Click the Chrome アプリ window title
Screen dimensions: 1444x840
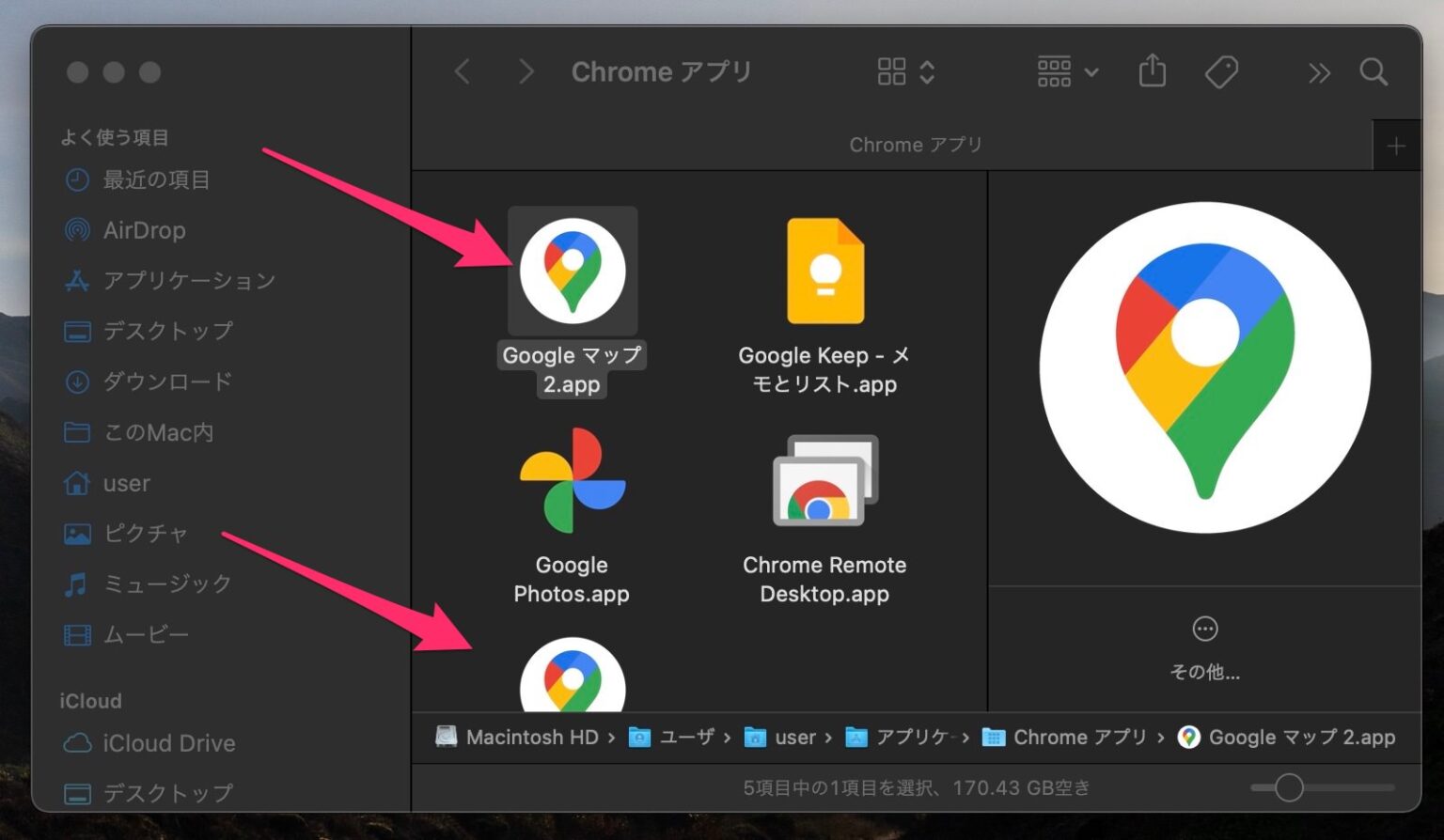coord(662,71)
